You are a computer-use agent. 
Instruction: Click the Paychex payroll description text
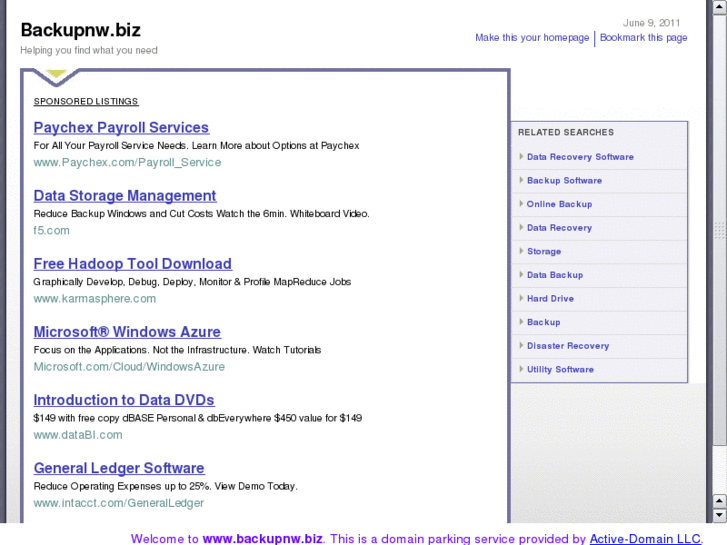pyautogui.click(x=196, y=146)
